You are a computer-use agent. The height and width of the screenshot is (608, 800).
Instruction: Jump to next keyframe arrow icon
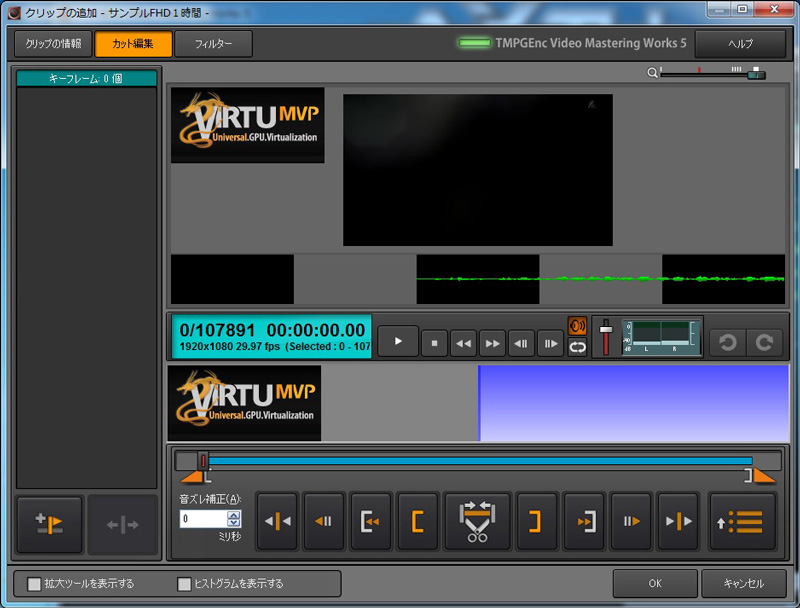pos(678,521)
